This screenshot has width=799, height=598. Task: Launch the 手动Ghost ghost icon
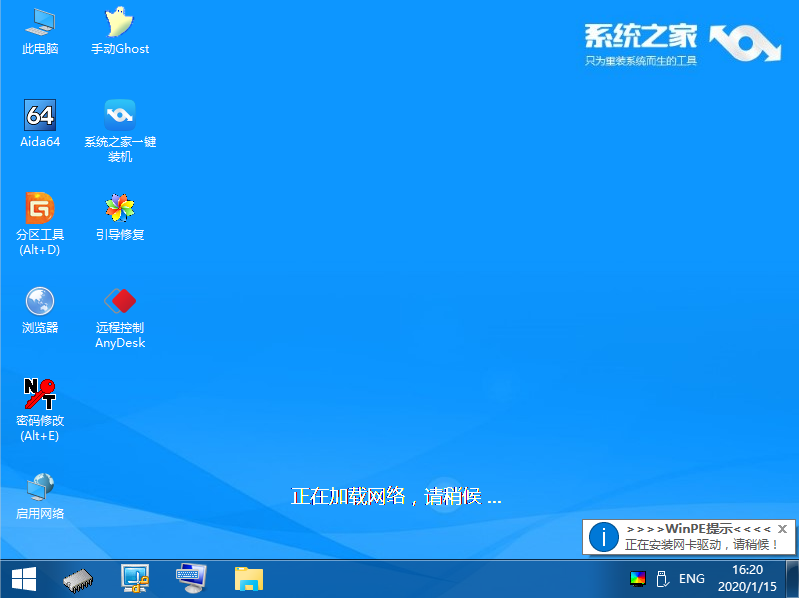[x=120, y=31]
